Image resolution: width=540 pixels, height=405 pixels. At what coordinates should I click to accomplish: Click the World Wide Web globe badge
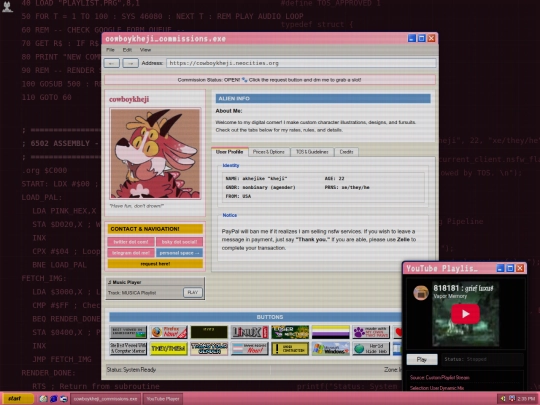[371, 349]
